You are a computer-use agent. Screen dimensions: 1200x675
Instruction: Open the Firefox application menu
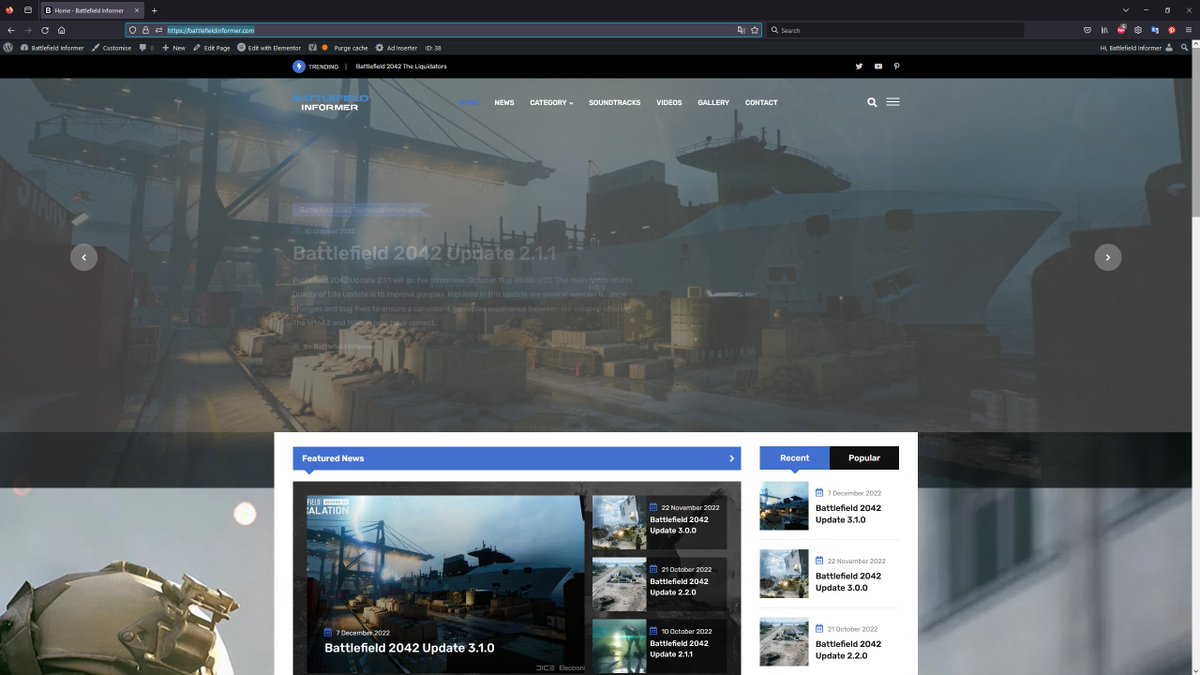[x=1189, y=30]
